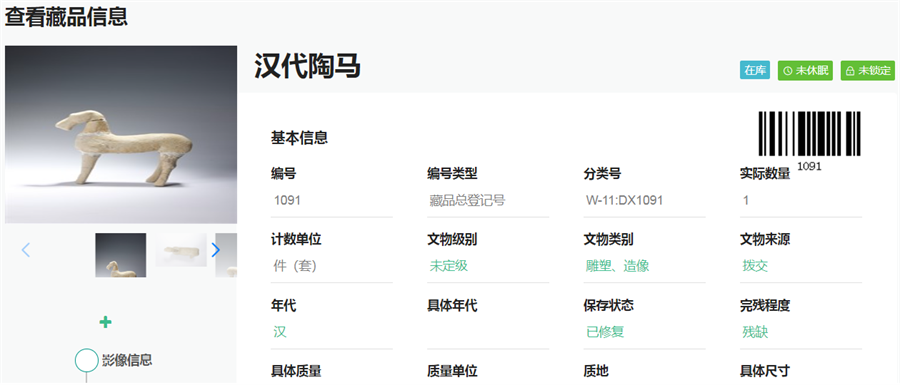
Task: Show previous image with left arrow
Action: (x=26, y=250)
